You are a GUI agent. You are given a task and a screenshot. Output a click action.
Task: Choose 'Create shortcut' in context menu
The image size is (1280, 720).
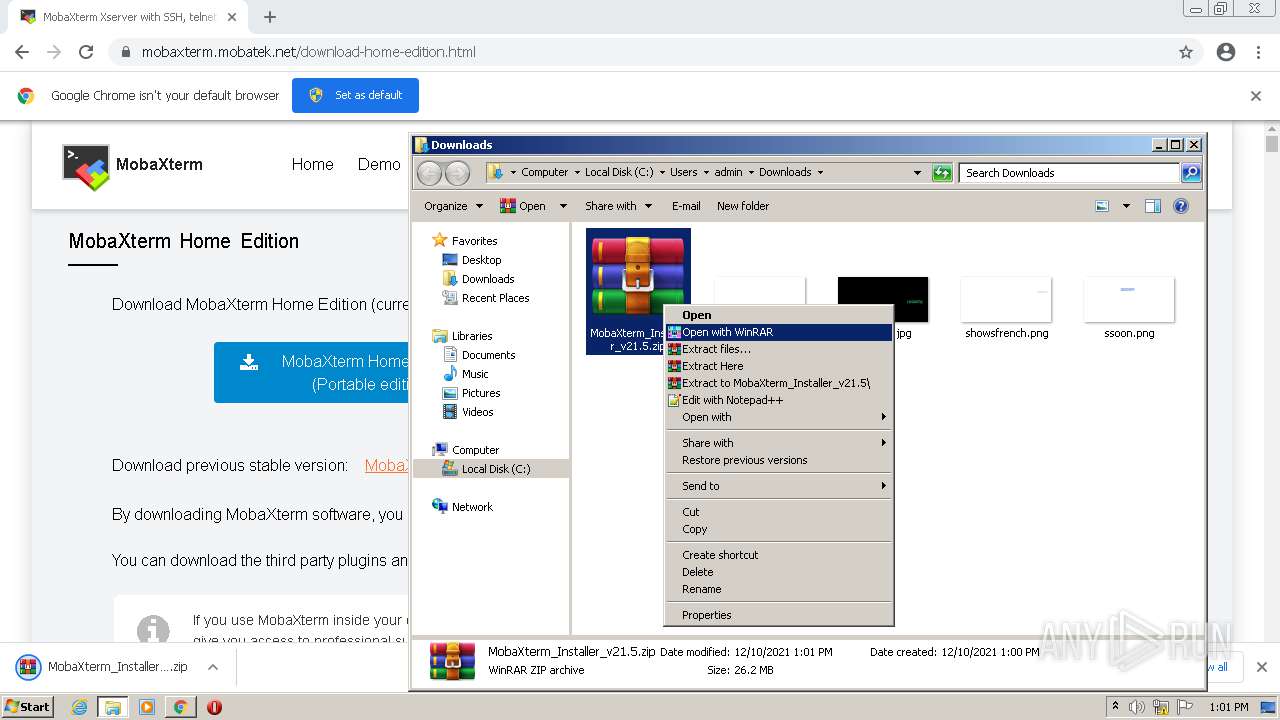pos(779,555)
